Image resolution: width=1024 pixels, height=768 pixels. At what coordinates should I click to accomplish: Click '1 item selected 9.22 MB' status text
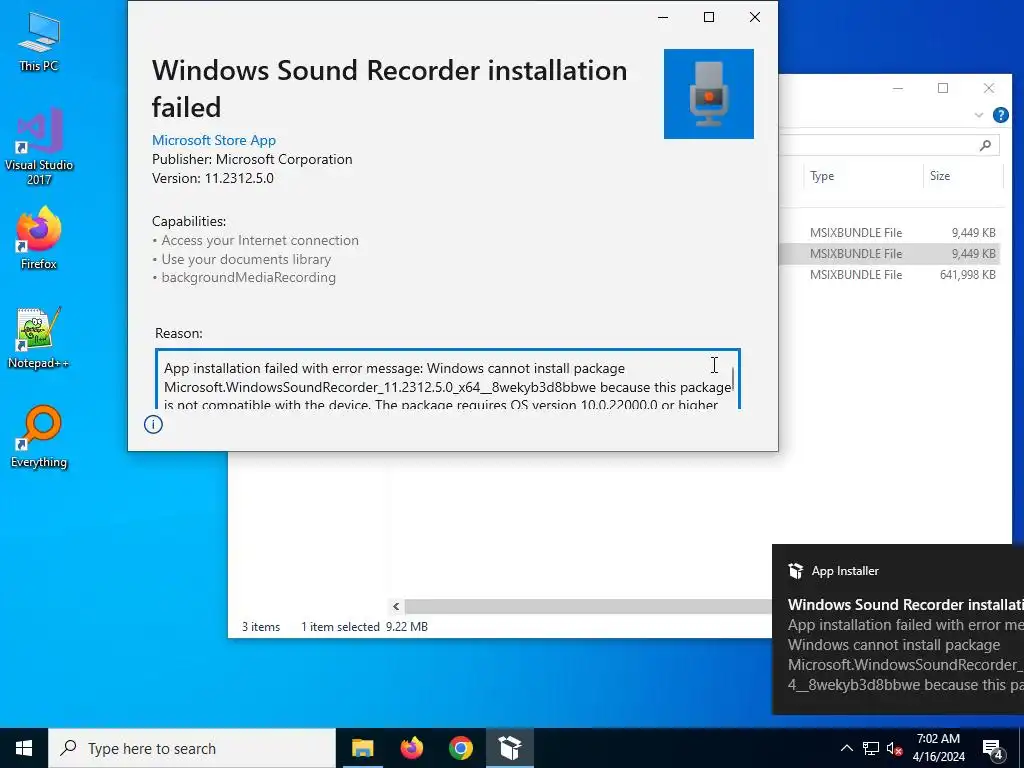pos(364,627)
